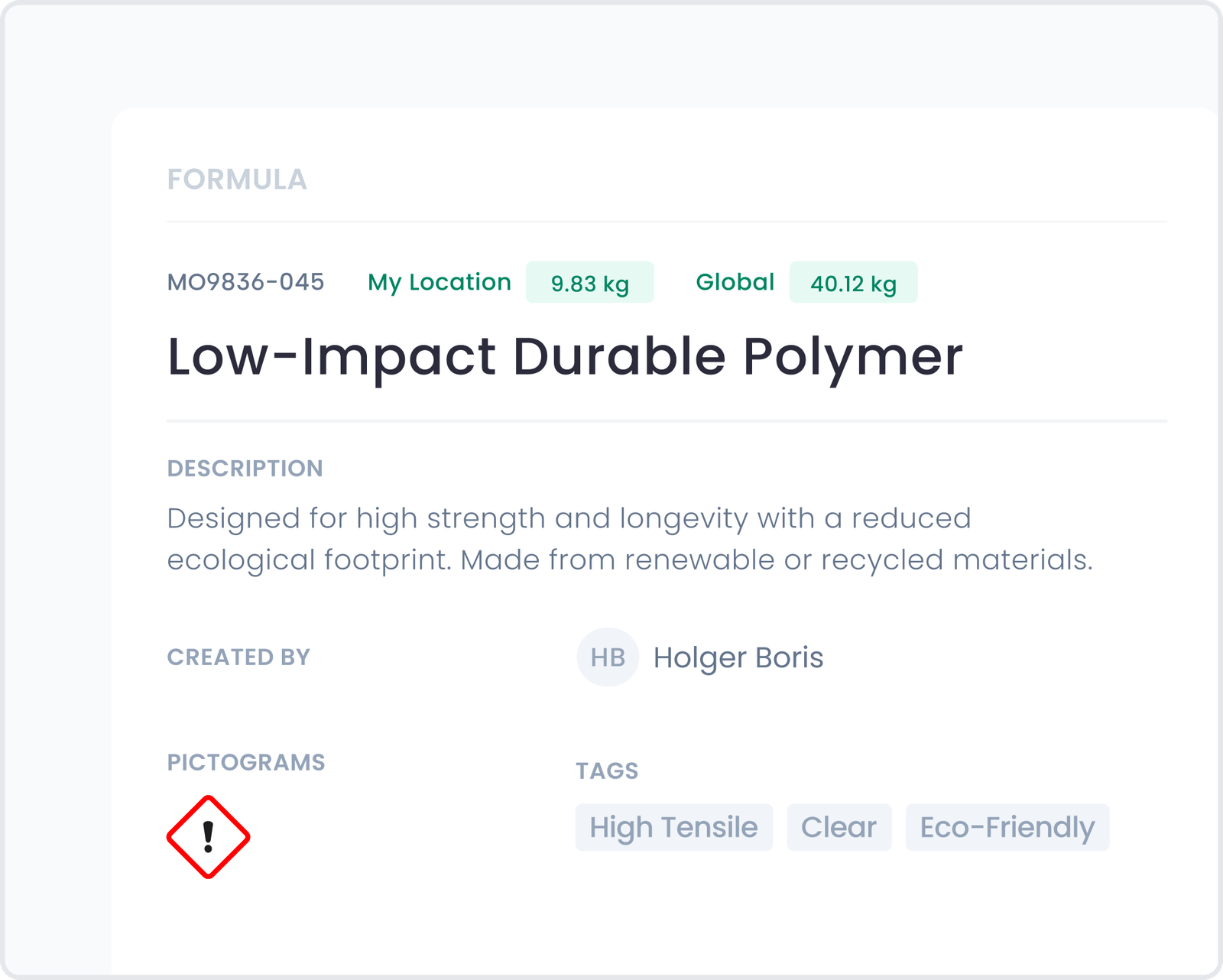Click the TAGS label
Image resolution: width=1223 pixels, height=980 pixels.
tap(607, 771)
